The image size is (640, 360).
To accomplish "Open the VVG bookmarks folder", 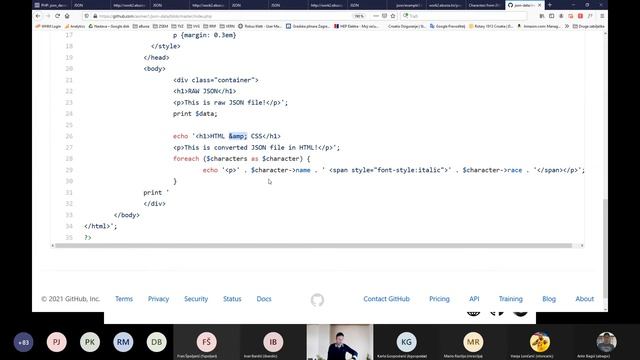I will [x=193, y=26].
